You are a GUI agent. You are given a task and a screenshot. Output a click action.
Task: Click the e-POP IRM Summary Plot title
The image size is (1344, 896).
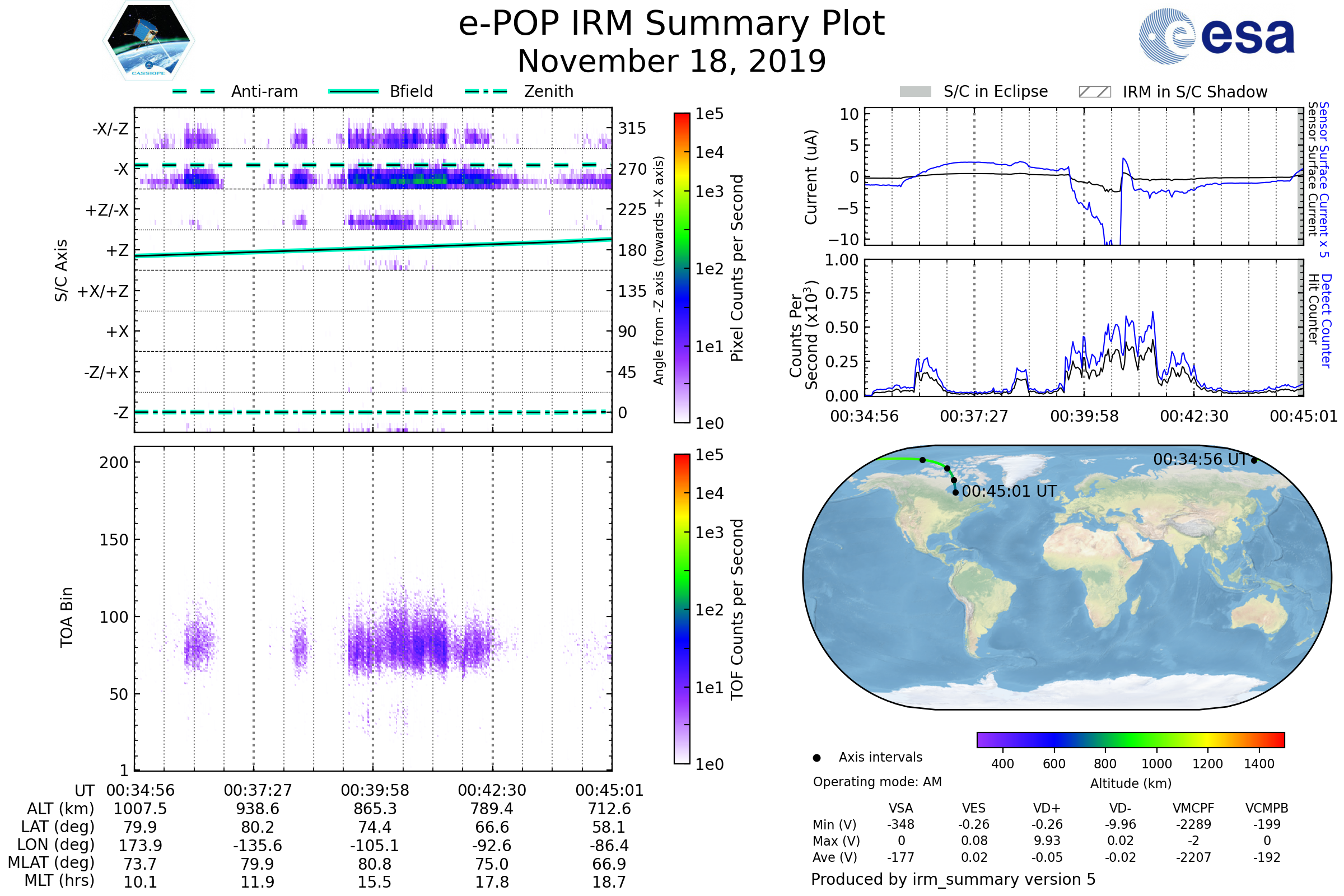(x=671, y=24)
